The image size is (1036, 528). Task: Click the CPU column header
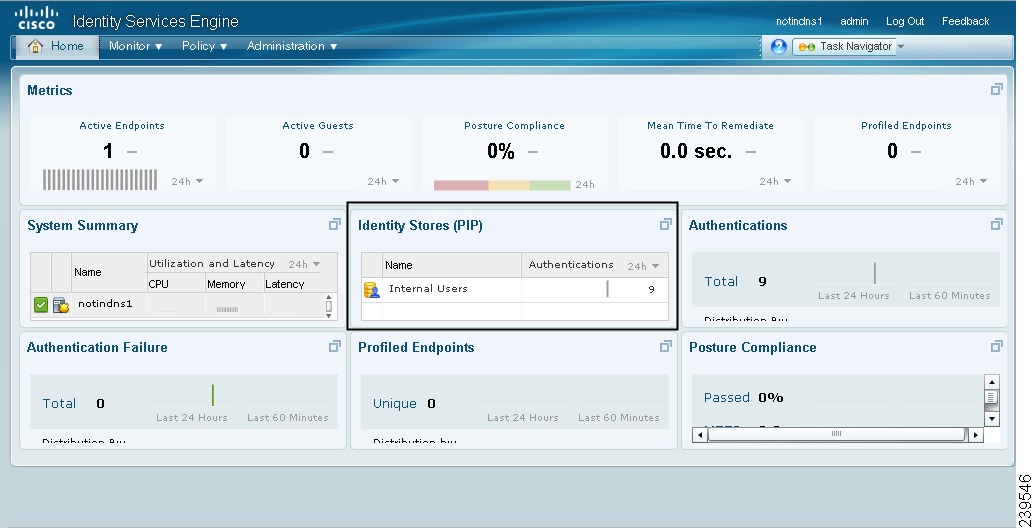tap(159, 284)
